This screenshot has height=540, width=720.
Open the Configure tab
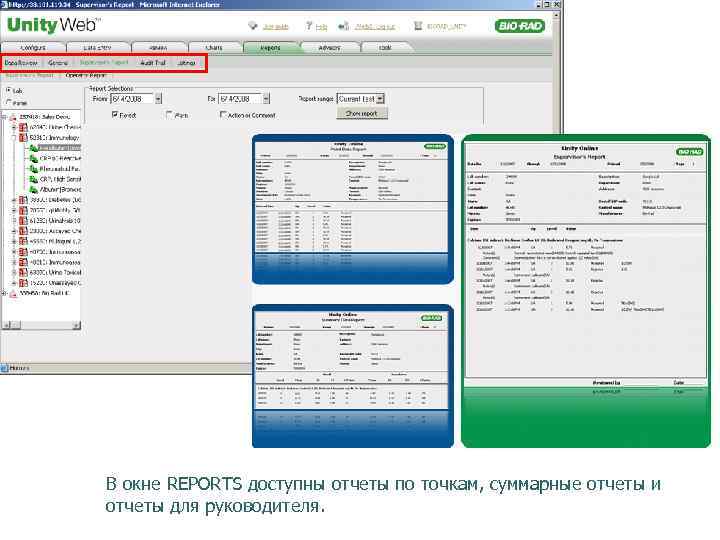(33, 47)
